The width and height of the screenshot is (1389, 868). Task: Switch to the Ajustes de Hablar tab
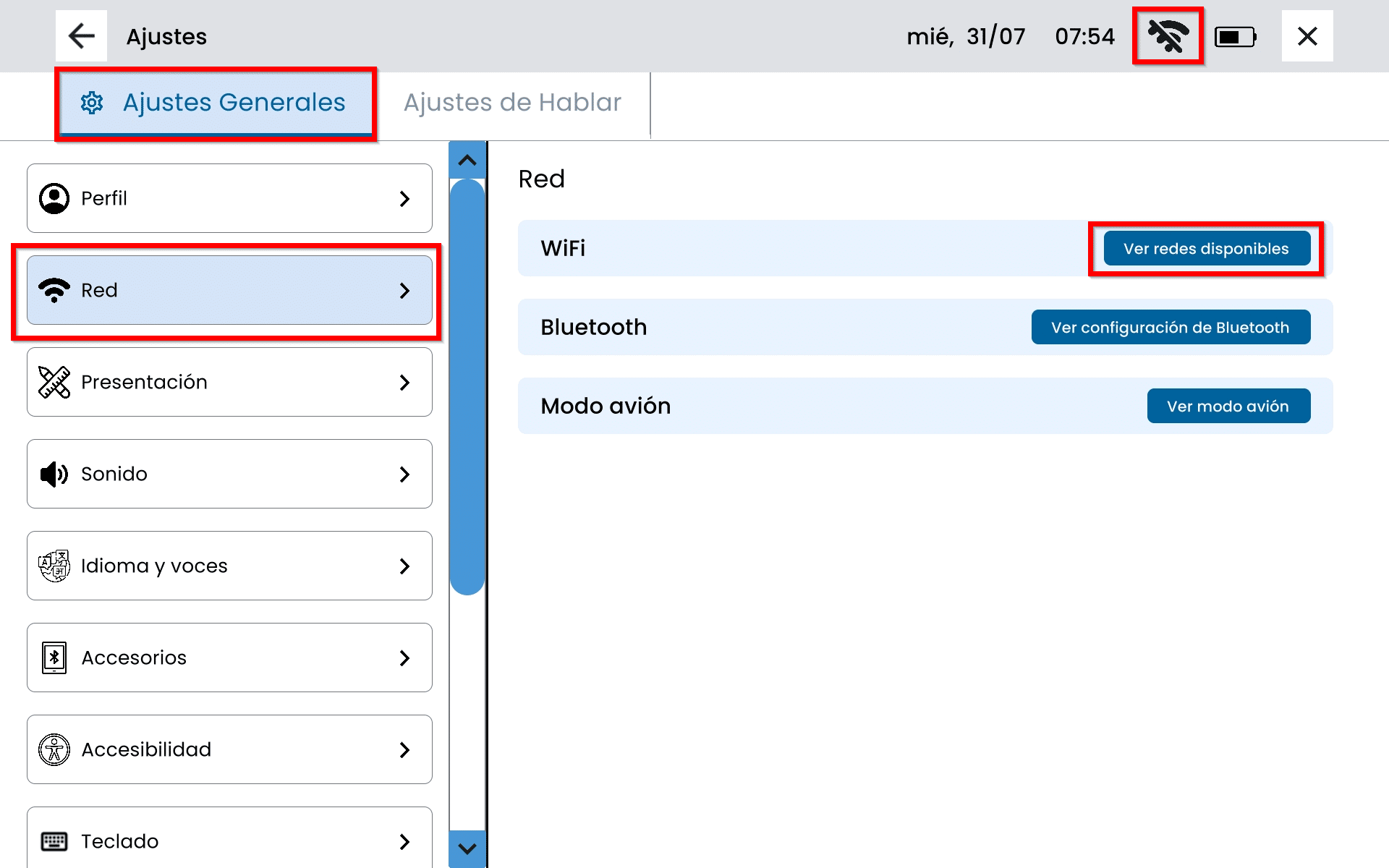coord(512,103)
